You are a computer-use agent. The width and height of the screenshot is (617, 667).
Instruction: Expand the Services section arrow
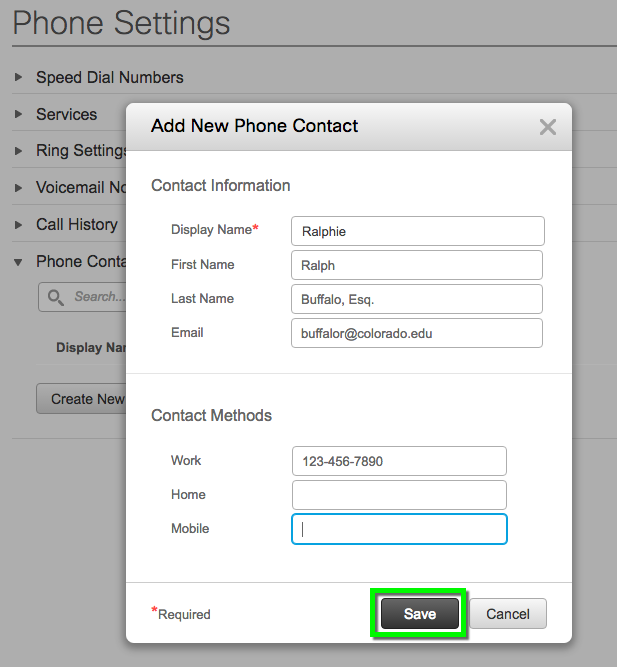click(18, 114)
